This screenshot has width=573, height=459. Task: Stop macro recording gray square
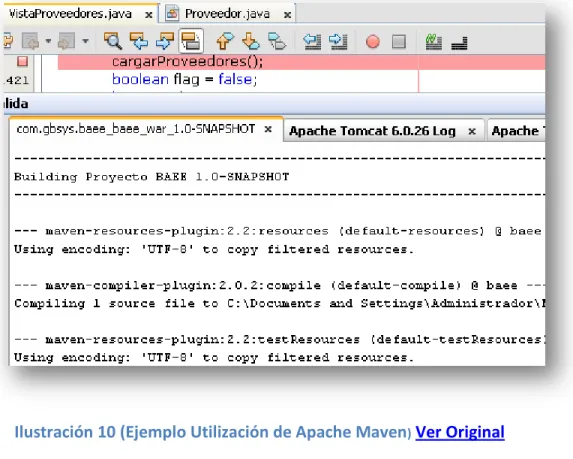point(399,42)
